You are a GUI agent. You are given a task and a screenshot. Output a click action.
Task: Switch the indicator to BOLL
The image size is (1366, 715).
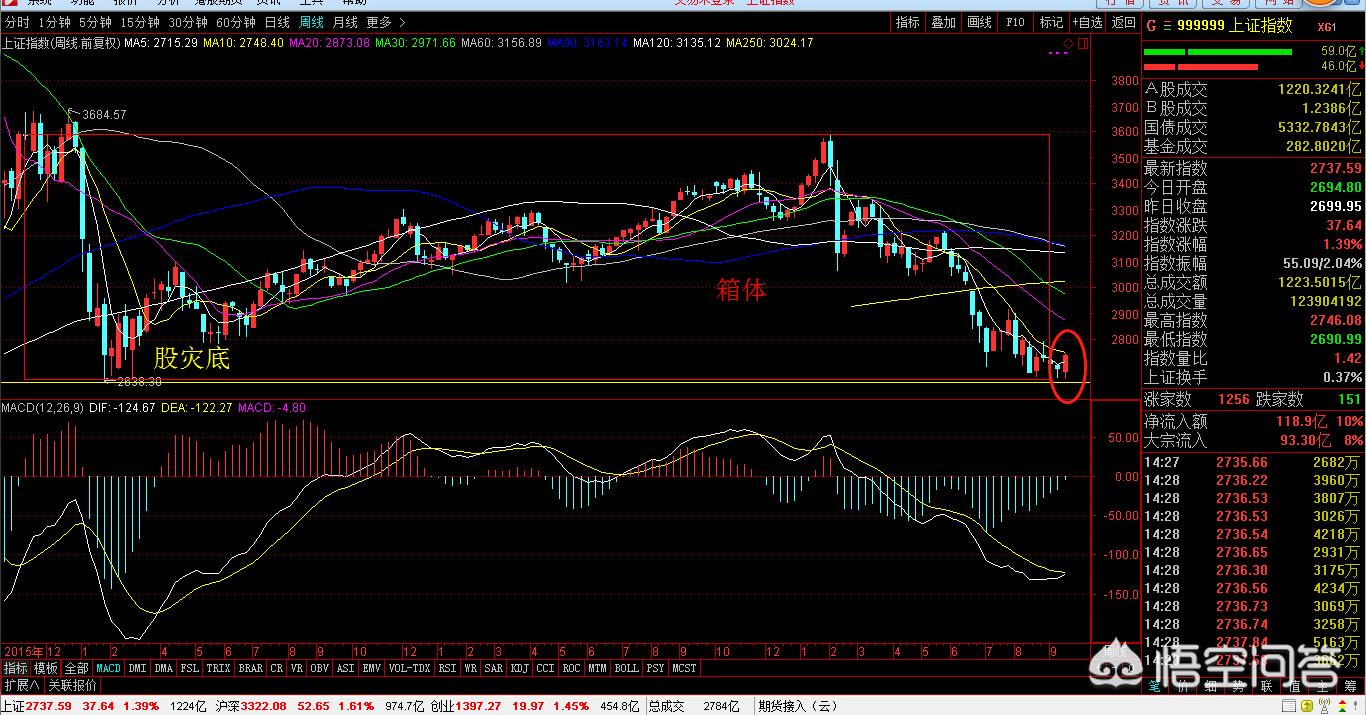point(626,668)
